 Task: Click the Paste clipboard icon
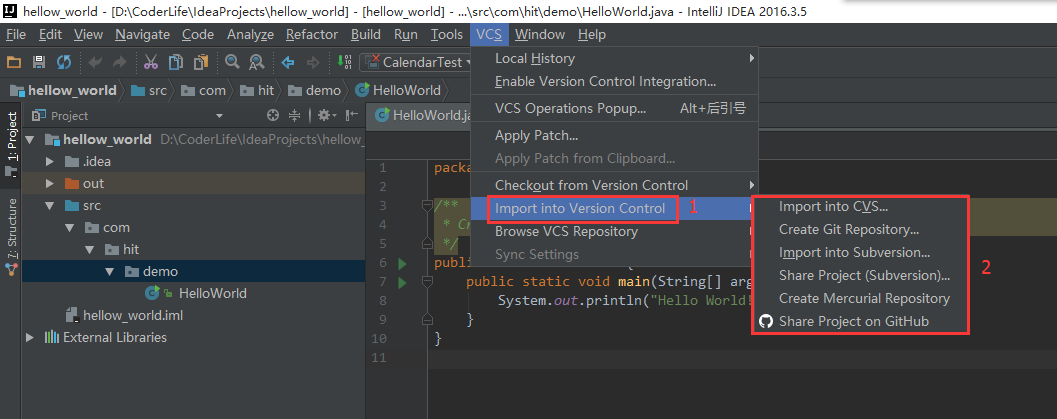pyautogui.click(x=200, y=63)
